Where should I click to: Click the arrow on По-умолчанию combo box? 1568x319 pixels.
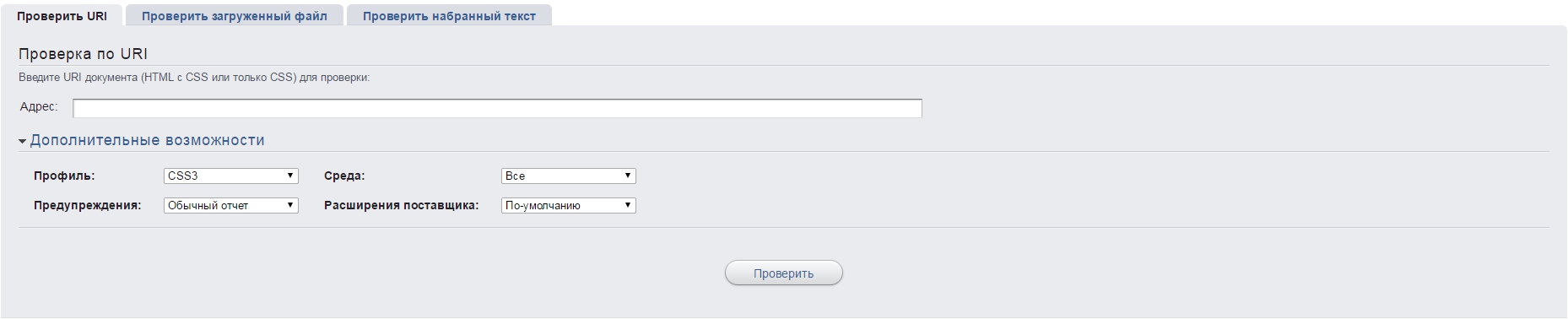pyautogui.click(x=628, y=205)
